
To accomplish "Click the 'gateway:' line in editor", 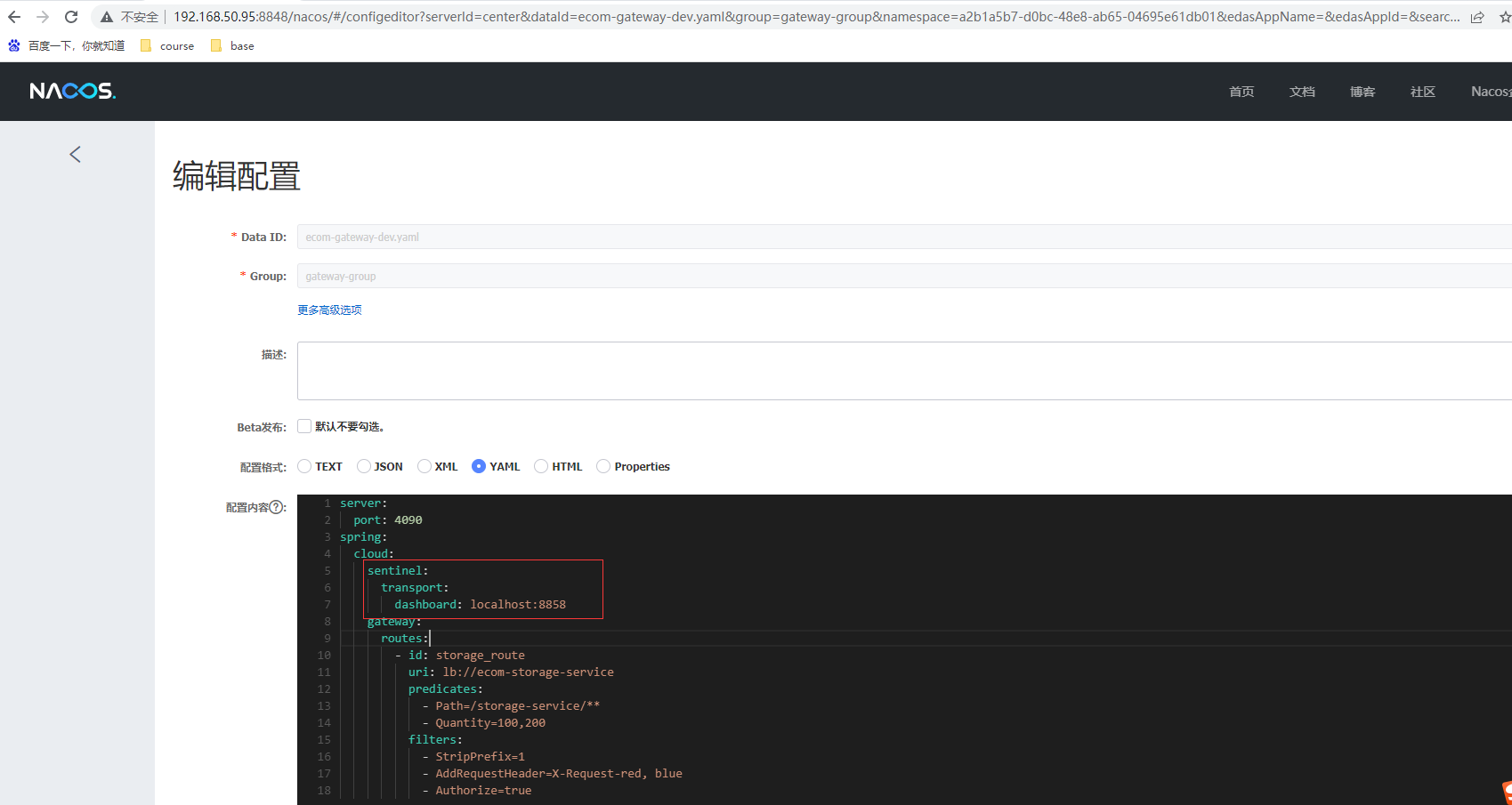I will [394, 622].
